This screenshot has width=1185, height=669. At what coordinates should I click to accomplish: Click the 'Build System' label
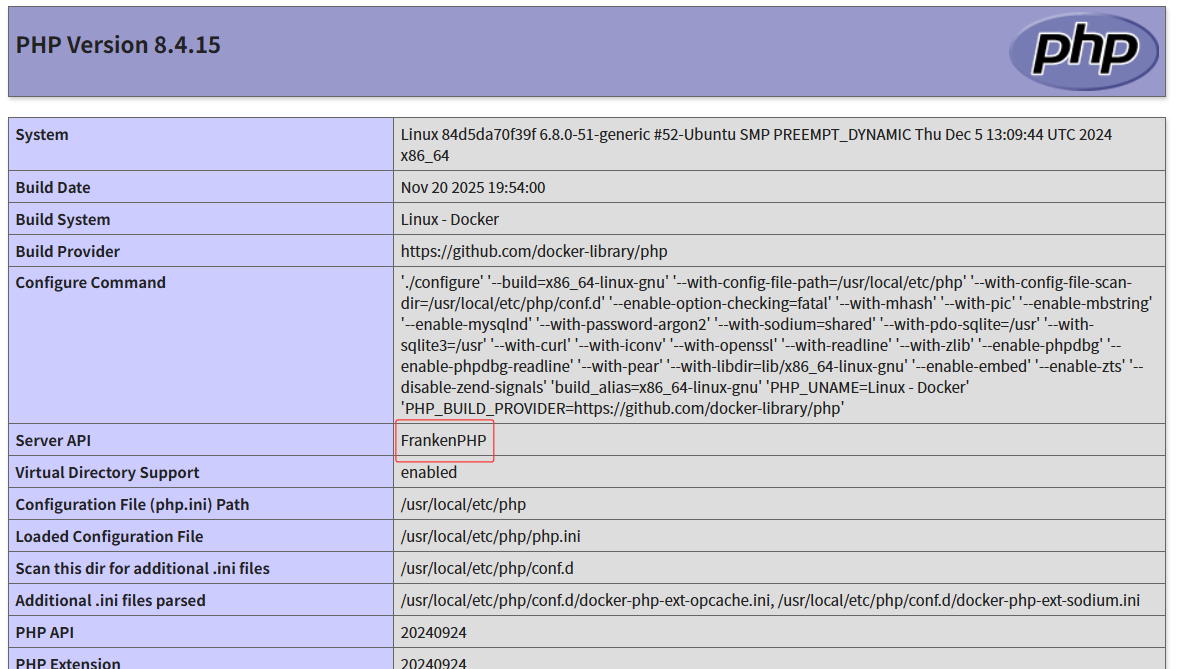63,219
